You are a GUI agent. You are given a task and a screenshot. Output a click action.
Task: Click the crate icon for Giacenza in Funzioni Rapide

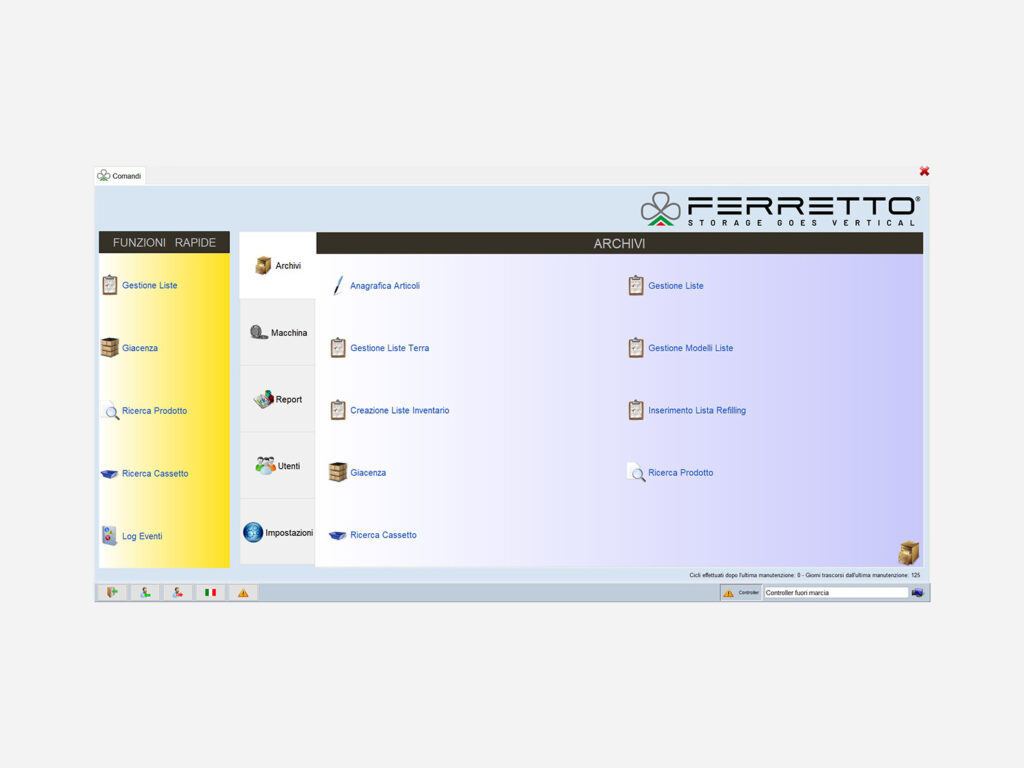point(110,347)
